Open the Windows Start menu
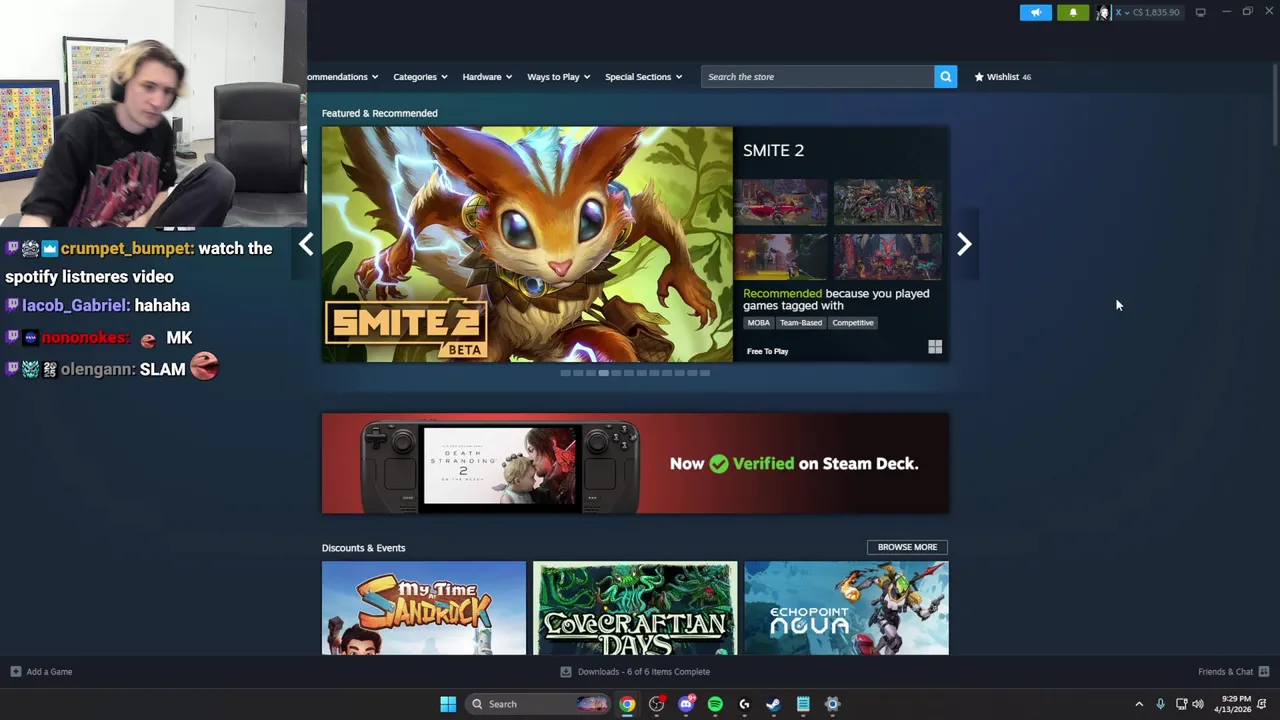1280x720 pixels. [448, 704]
